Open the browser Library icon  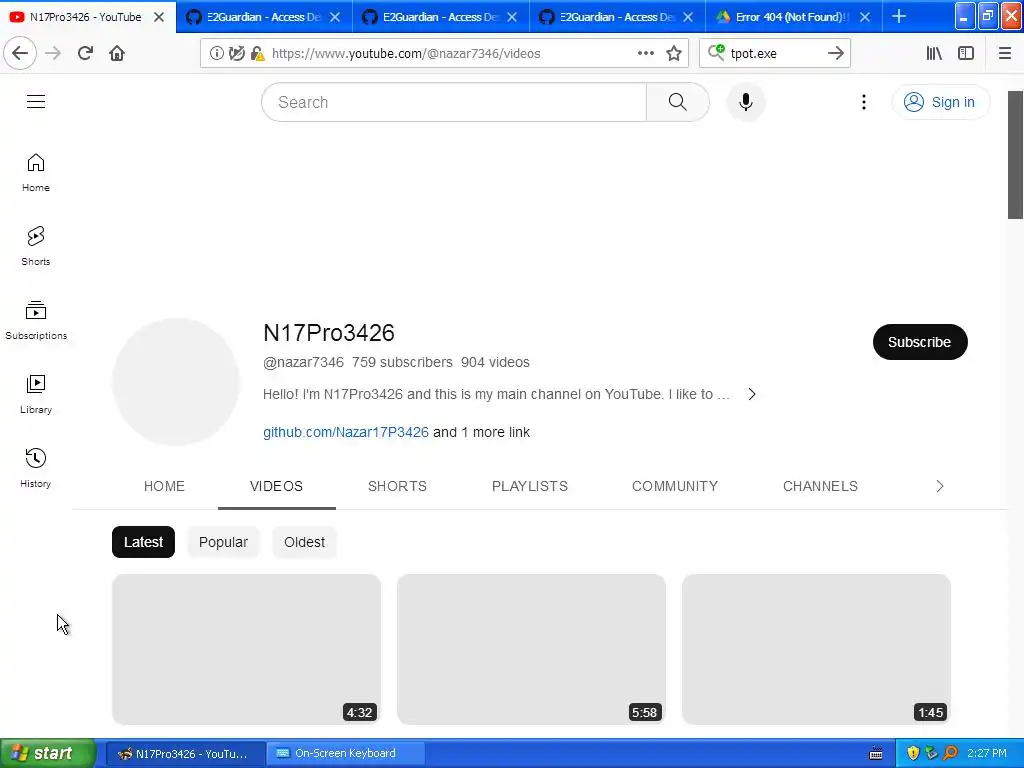click(934, 54)
